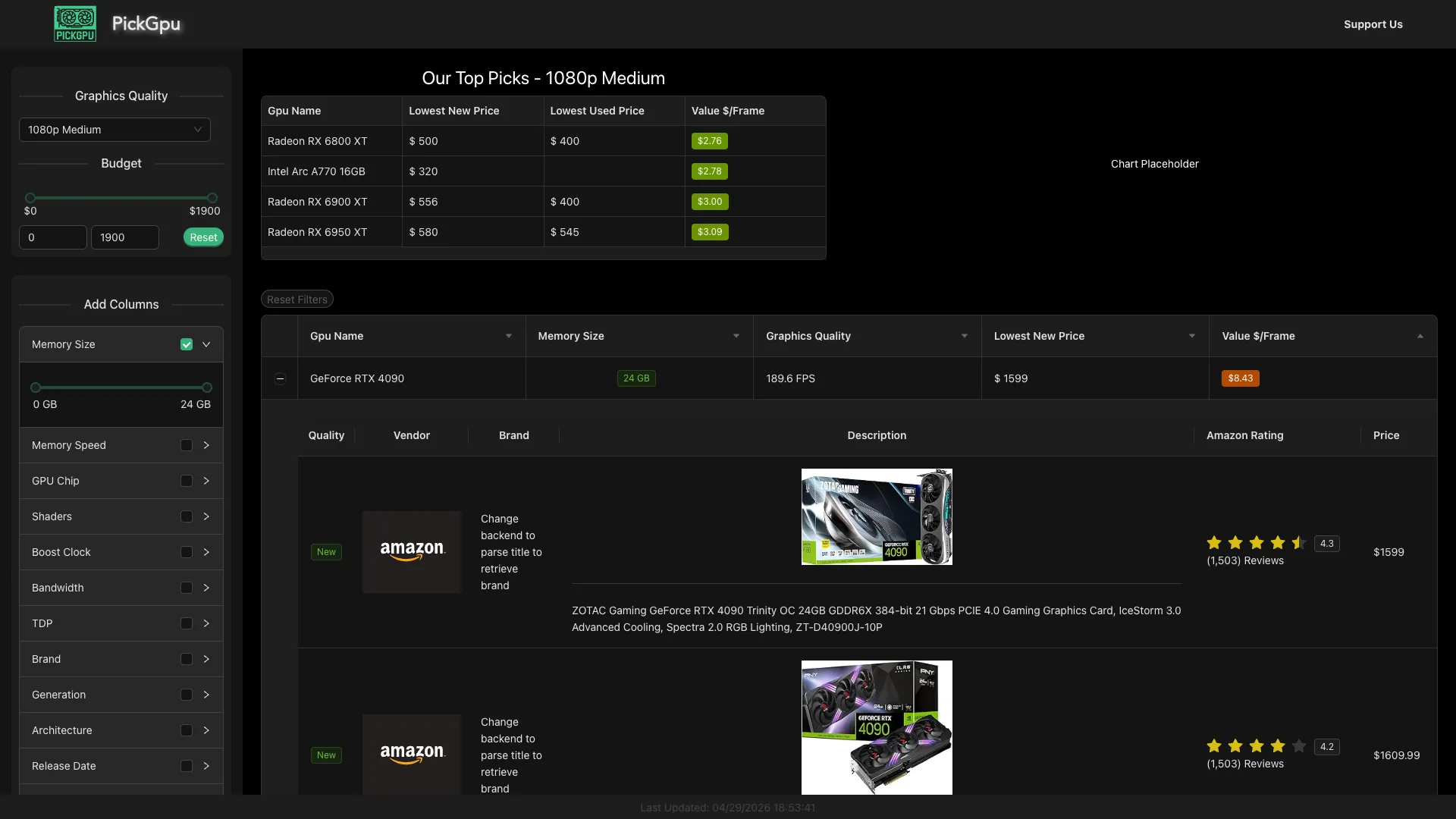Open Graphics Quality column filter arrow
This screenshot has width=1456, height=819.
click(965, 336)
